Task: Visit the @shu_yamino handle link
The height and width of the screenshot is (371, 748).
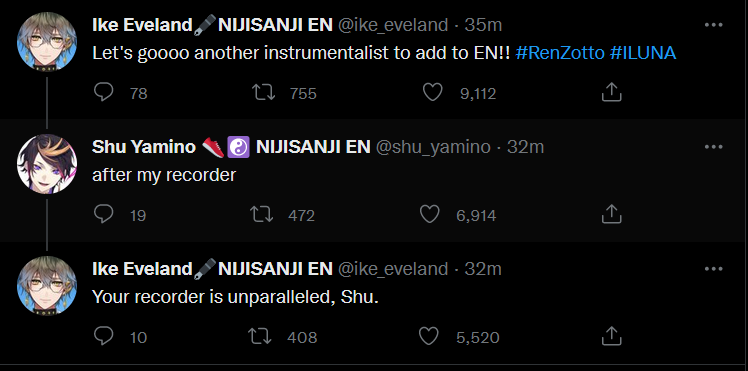Action: (x=433, y=147)
